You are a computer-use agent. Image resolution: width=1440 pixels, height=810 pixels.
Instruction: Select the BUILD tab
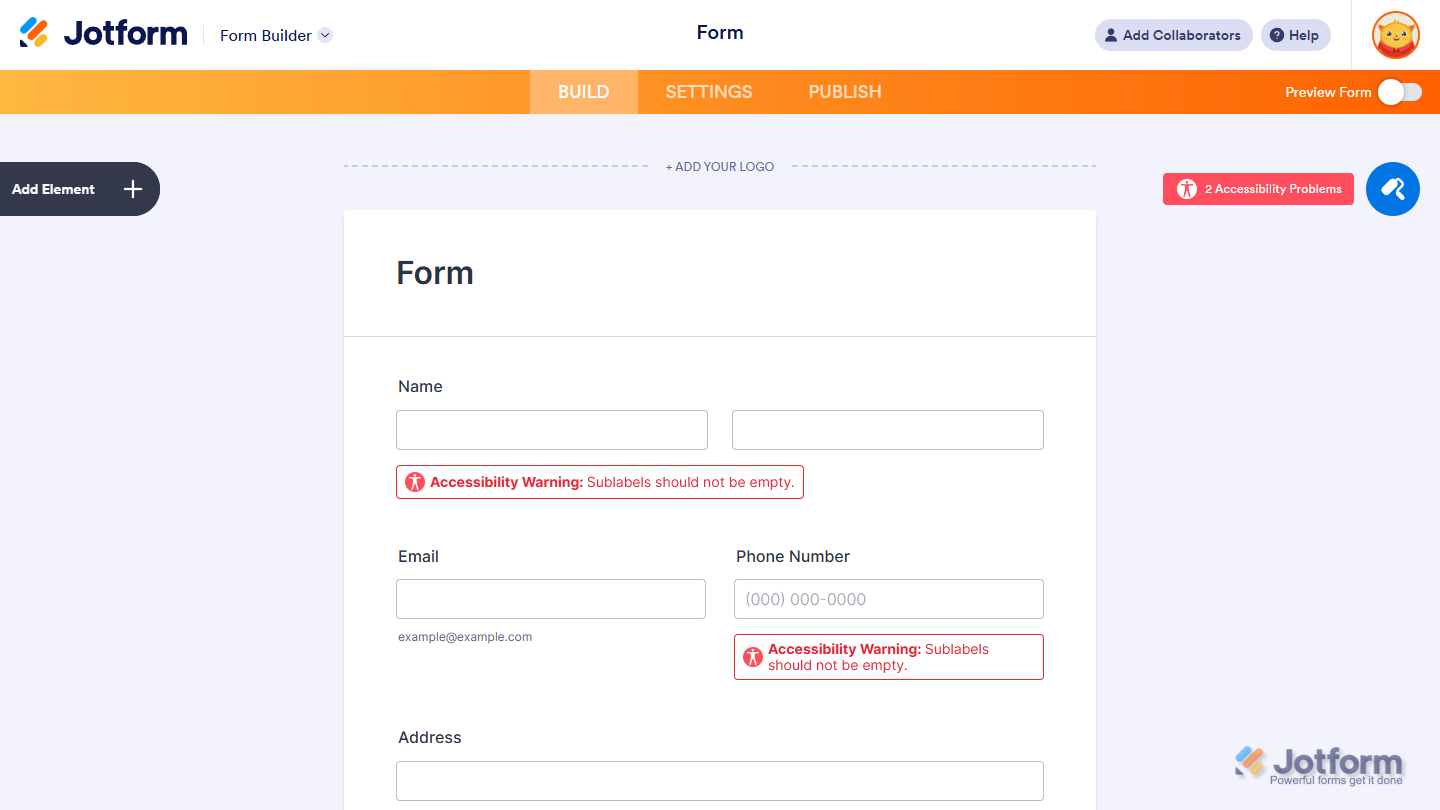pos(583,91)
